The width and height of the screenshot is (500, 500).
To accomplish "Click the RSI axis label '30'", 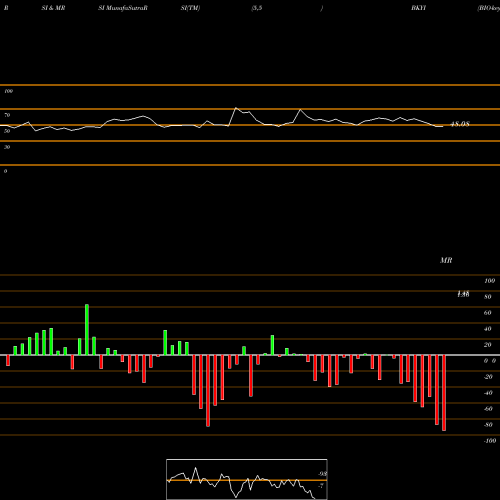I will (x=7, y=147).
